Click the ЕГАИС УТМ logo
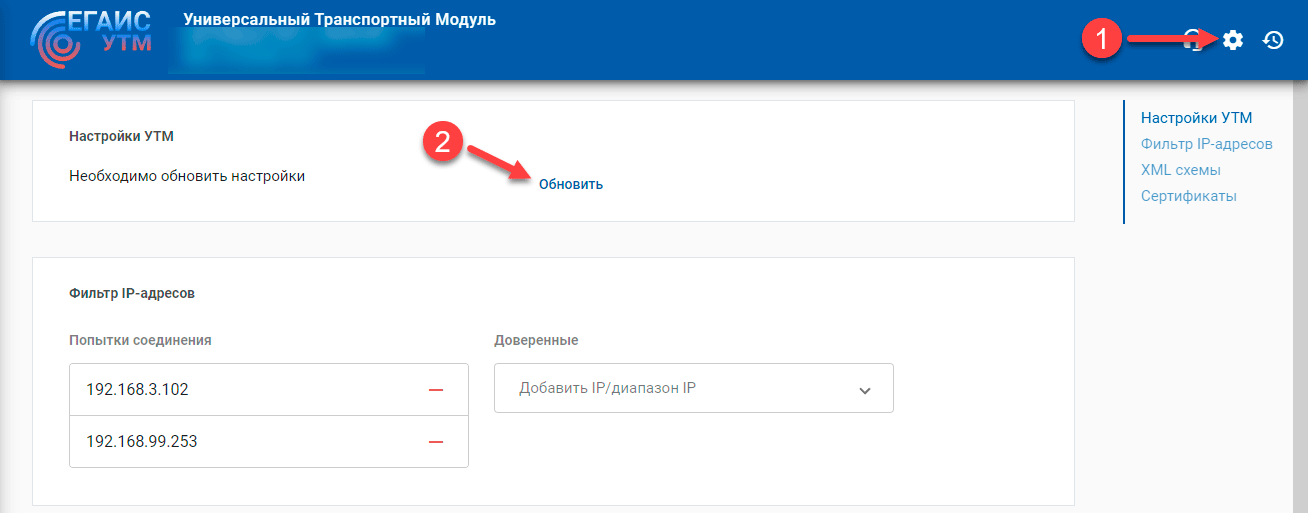Screen dimensions: 1308x513 tap(92, 39)
